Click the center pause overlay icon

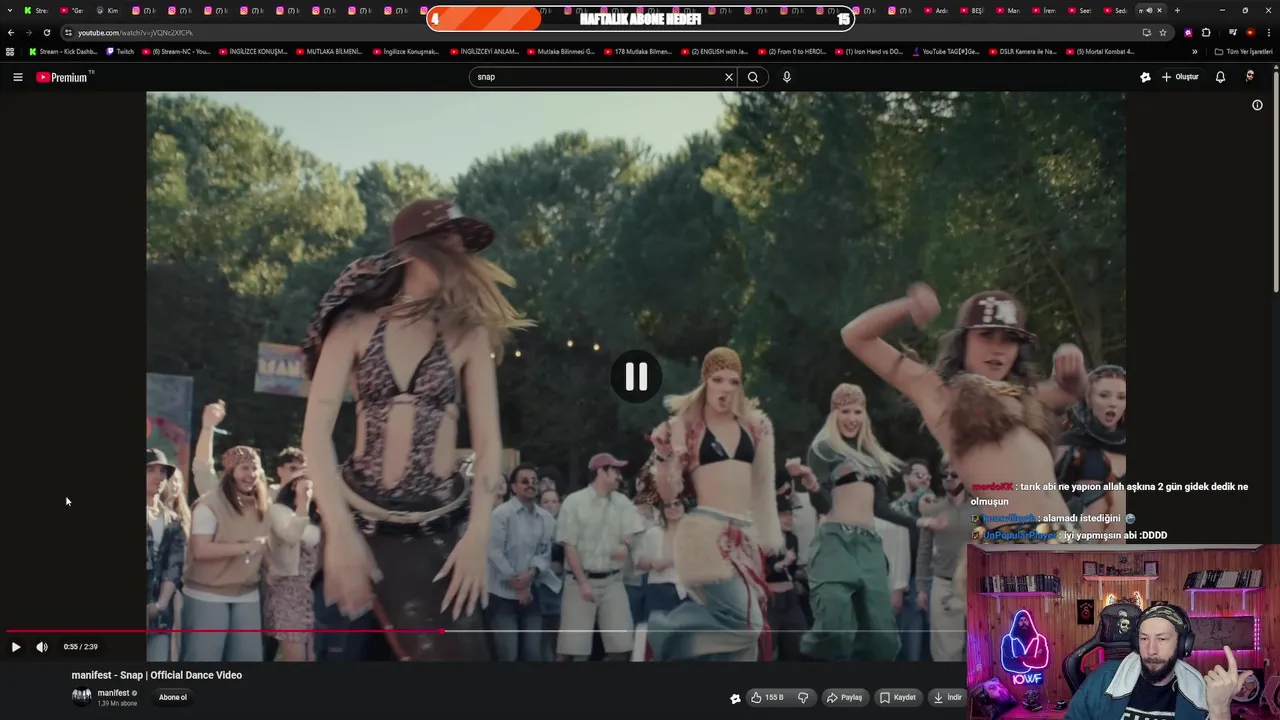pyautogui.click(x=636, y=377)
